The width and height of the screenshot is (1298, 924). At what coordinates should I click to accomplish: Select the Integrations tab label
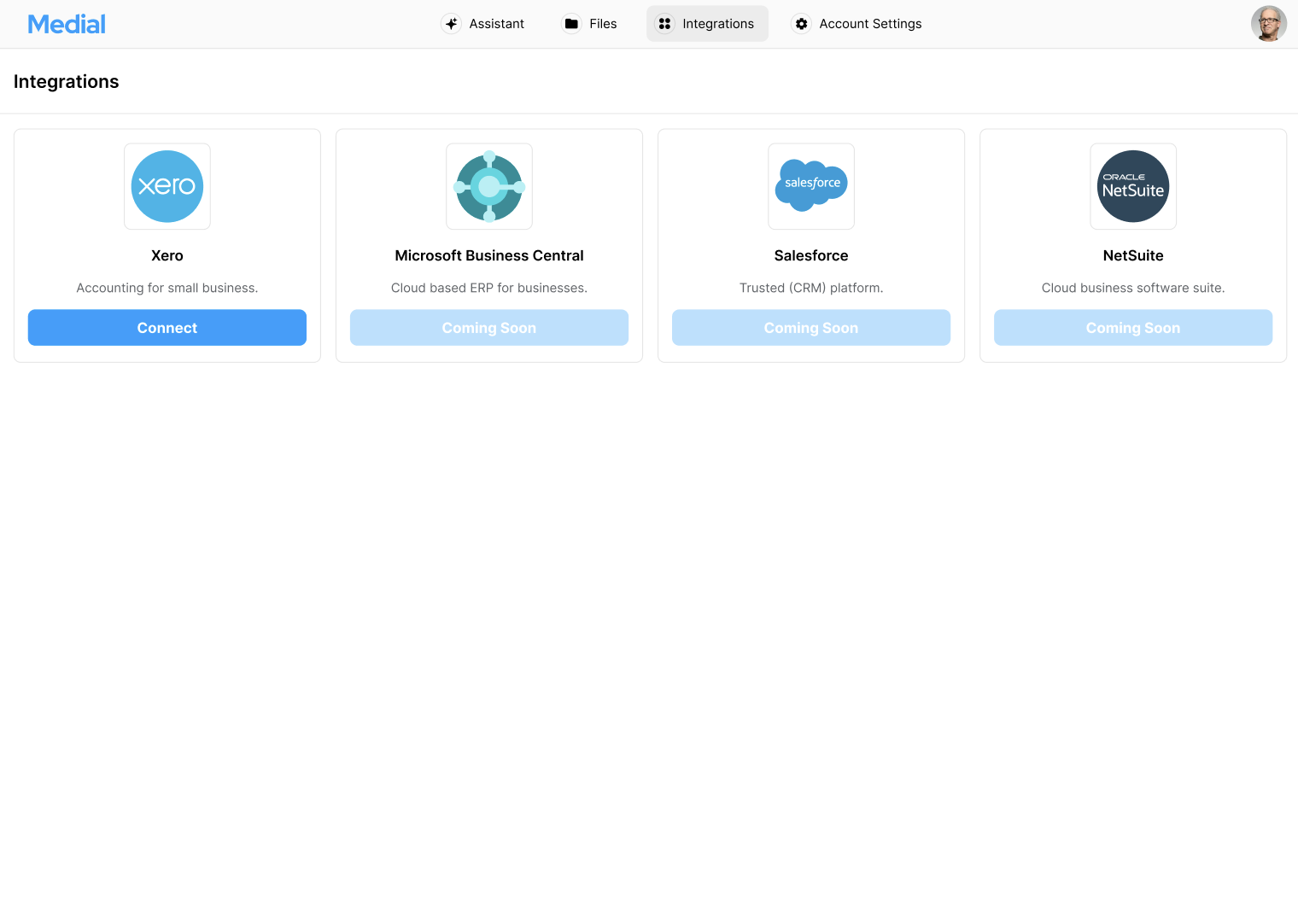[x=718, y=24]
